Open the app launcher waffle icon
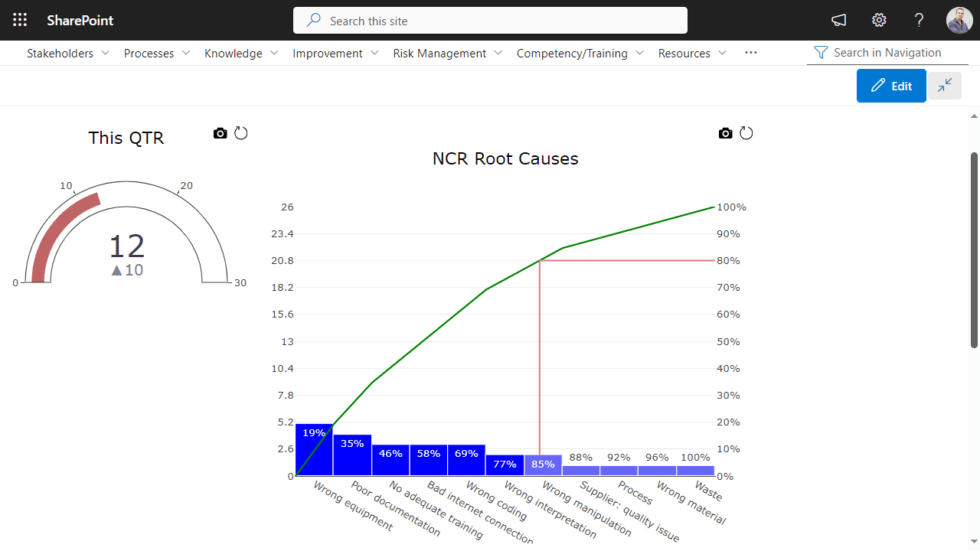The image size is (980, 551). [x=20, y=20]
